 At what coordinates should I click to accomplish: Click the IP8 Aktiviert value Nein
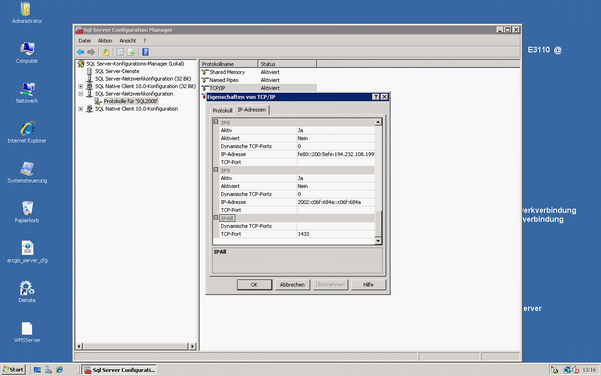335,138
